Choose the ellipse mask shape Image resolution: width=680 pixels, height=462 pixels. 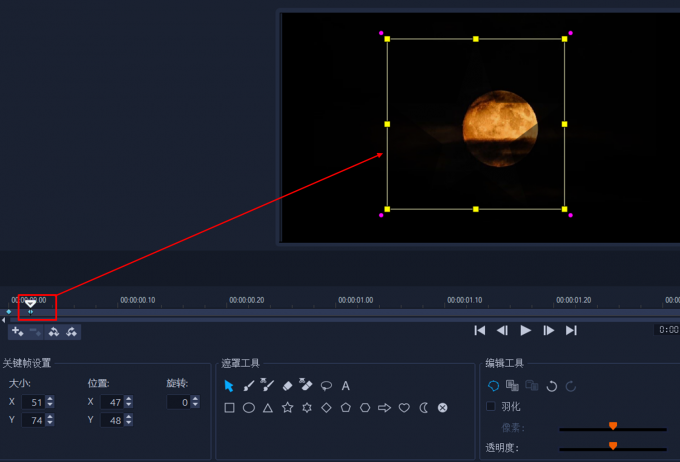(x=248, y=408)
